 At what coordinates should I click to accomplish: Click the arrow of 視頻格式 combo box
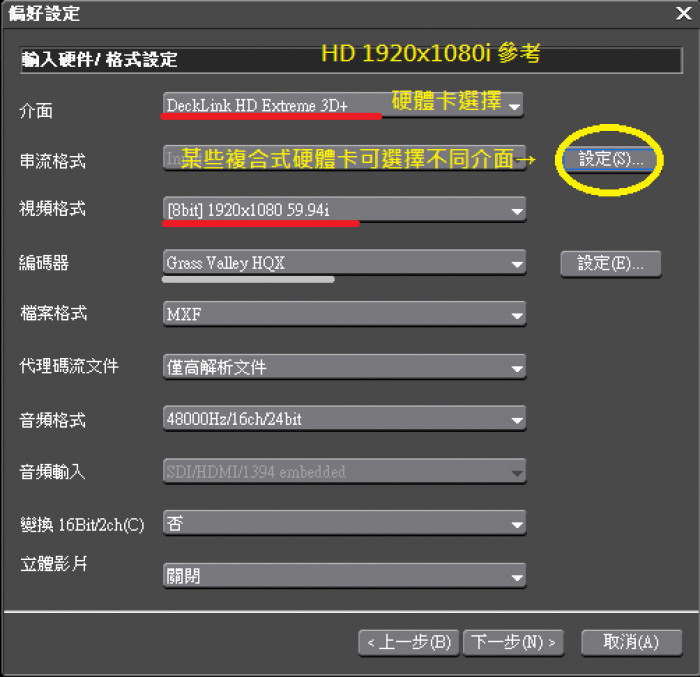click(x=517, y=210)
